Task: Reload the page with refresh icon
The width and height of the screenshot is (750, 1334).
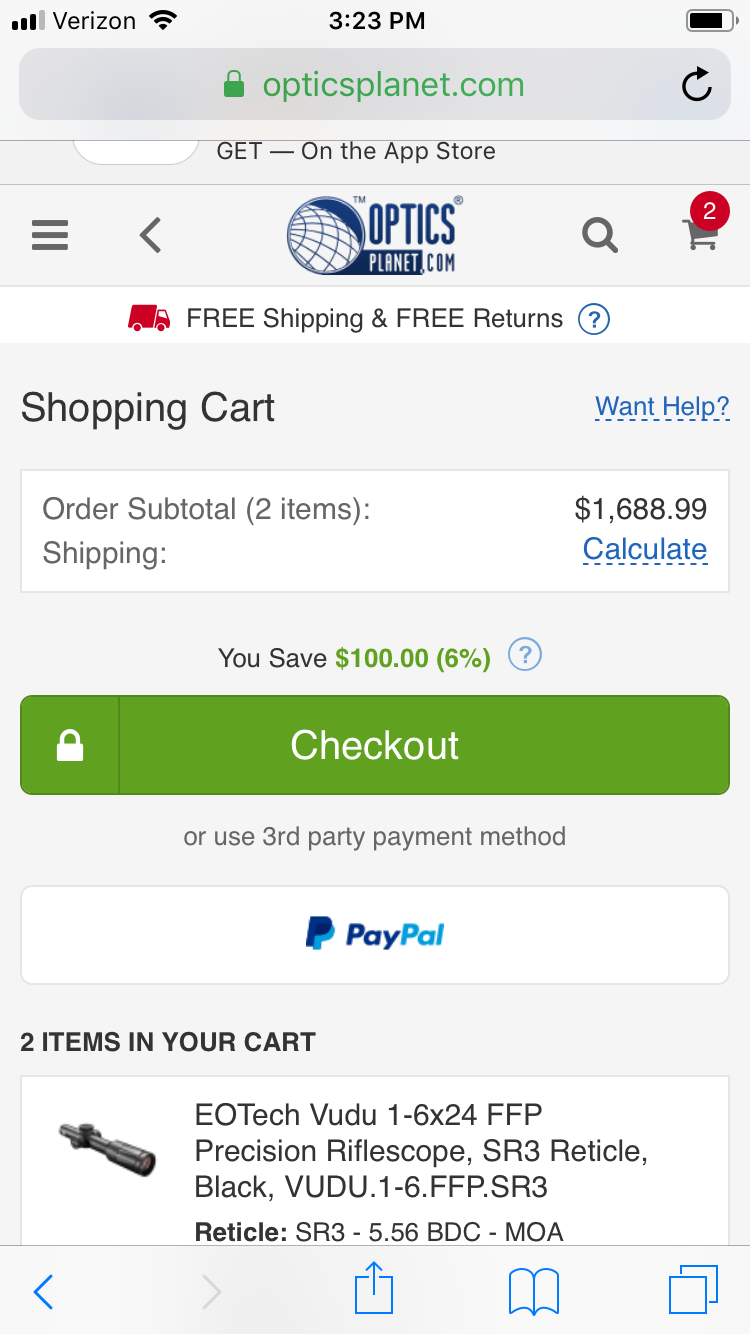Action: click(696, 85)
